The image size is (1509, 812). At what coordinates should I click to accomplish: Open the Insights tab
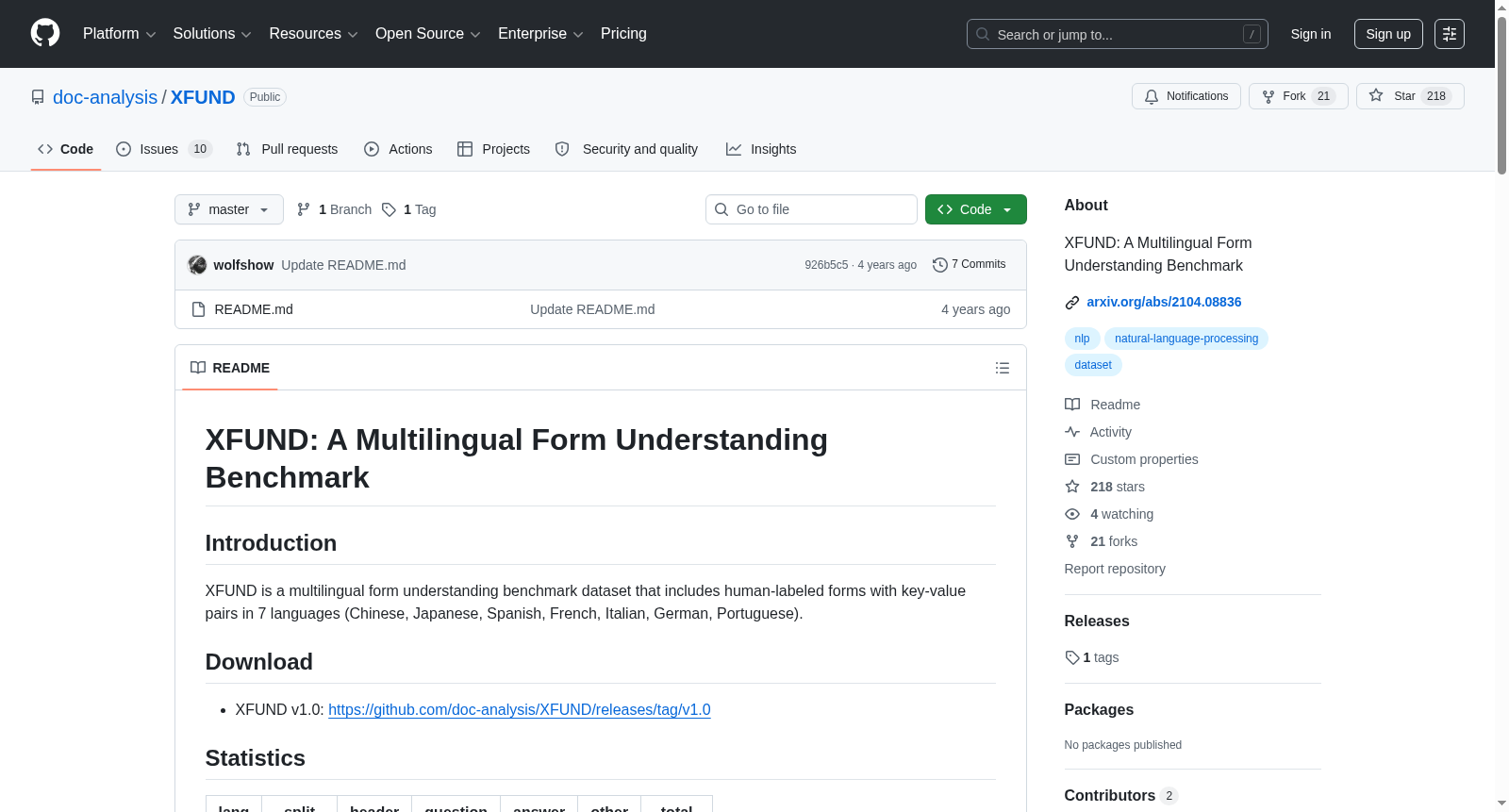[x=761, y=149]
